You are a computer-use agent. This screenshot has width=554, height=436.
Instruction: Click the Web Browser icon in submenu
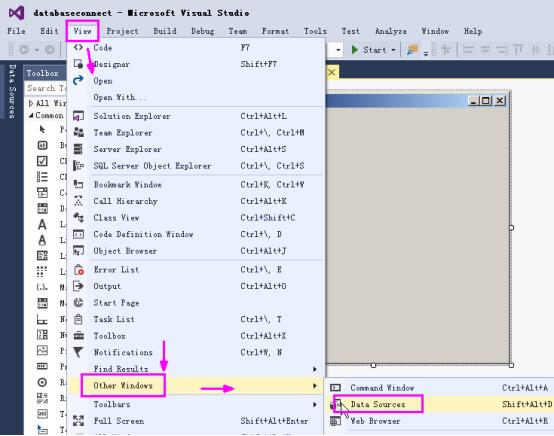335,421
